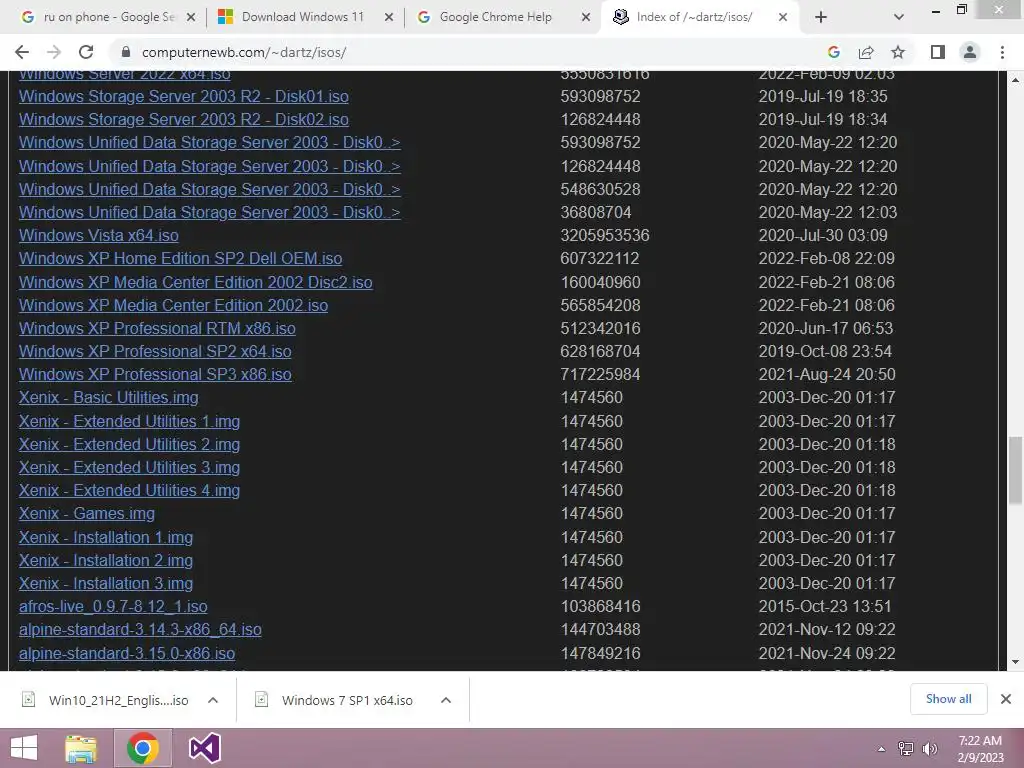Image resolution: width=1024 pixels, height=768 pixels.
Task: Close the downloads bar
Action: coord(1006,699)
